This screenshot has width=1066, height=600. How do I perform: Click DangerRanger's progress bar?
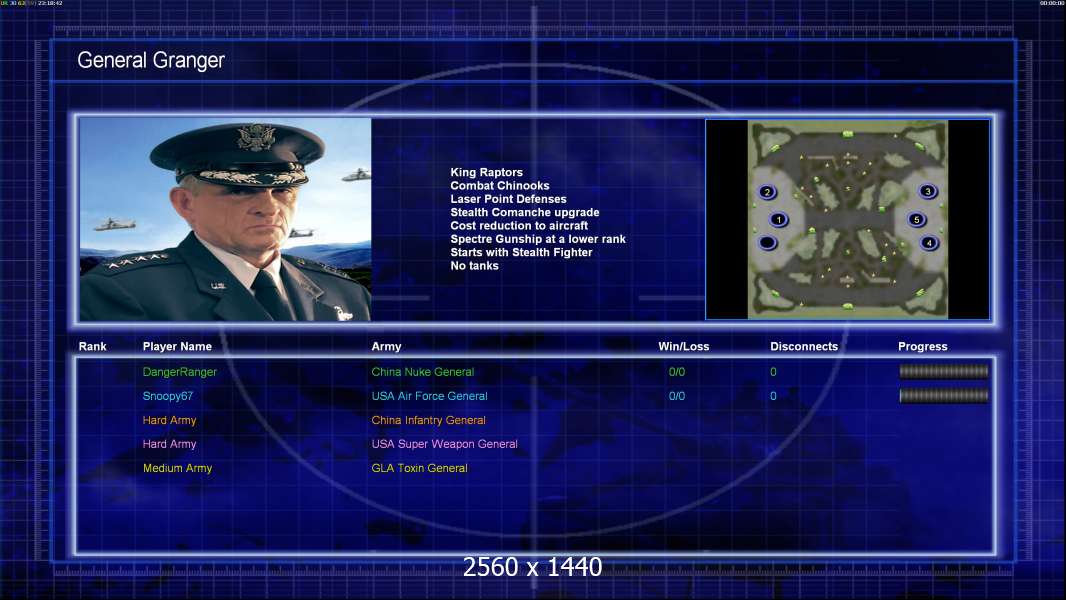[x=944, y=371]
